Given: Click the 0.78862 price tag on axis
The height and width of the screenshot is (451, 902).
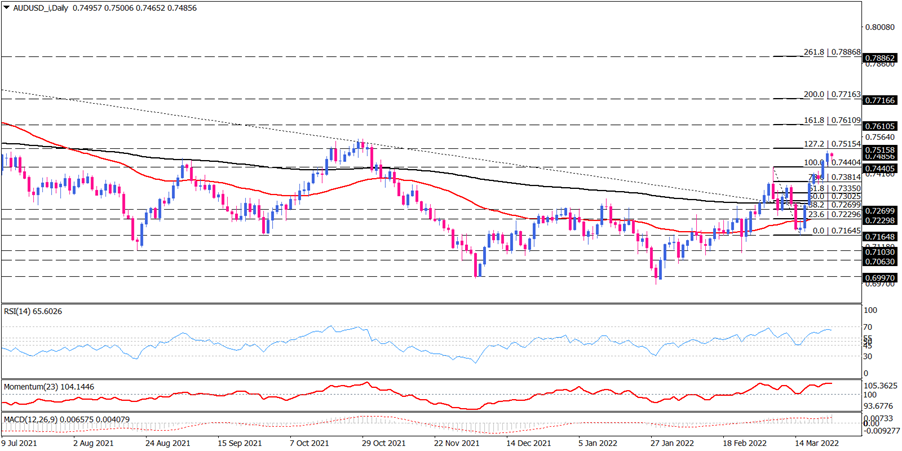Looking at the screenshot, I should click(879, 58).
